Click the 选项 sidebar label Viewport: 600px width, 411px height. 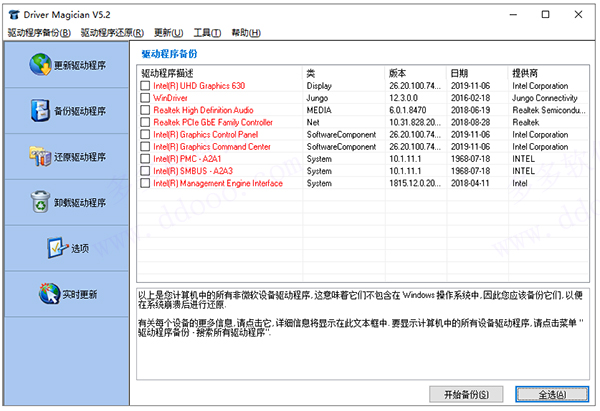pyautogui.click(x=80, y=248)
